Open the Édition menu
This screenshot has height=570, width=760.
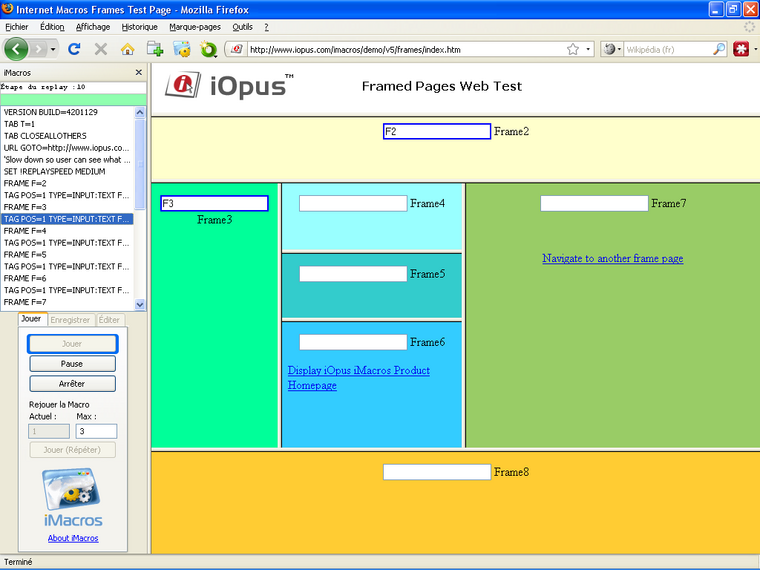(52, 27)
